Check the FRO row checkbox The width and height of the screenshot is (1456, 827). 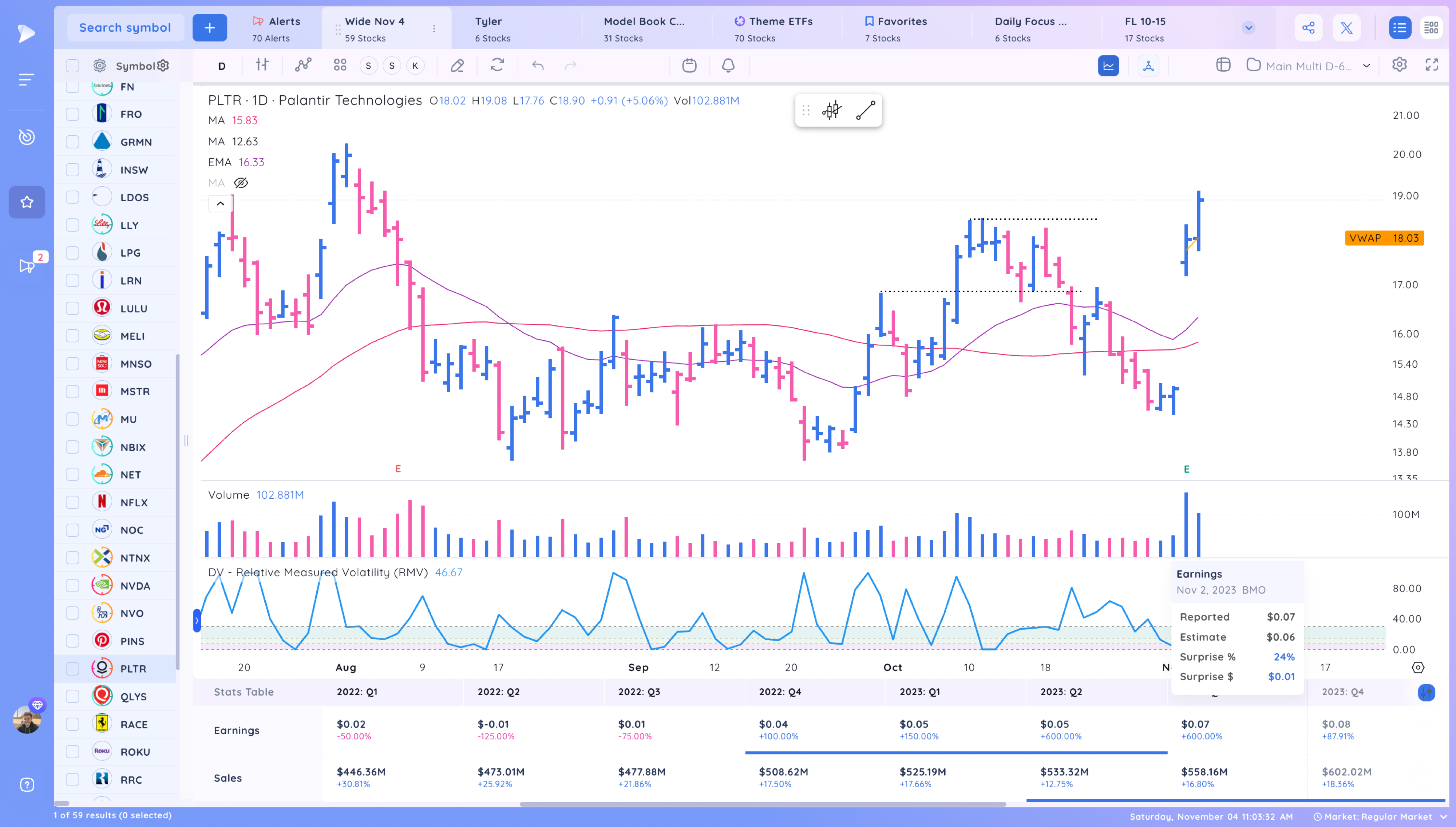tap(72, 114)
